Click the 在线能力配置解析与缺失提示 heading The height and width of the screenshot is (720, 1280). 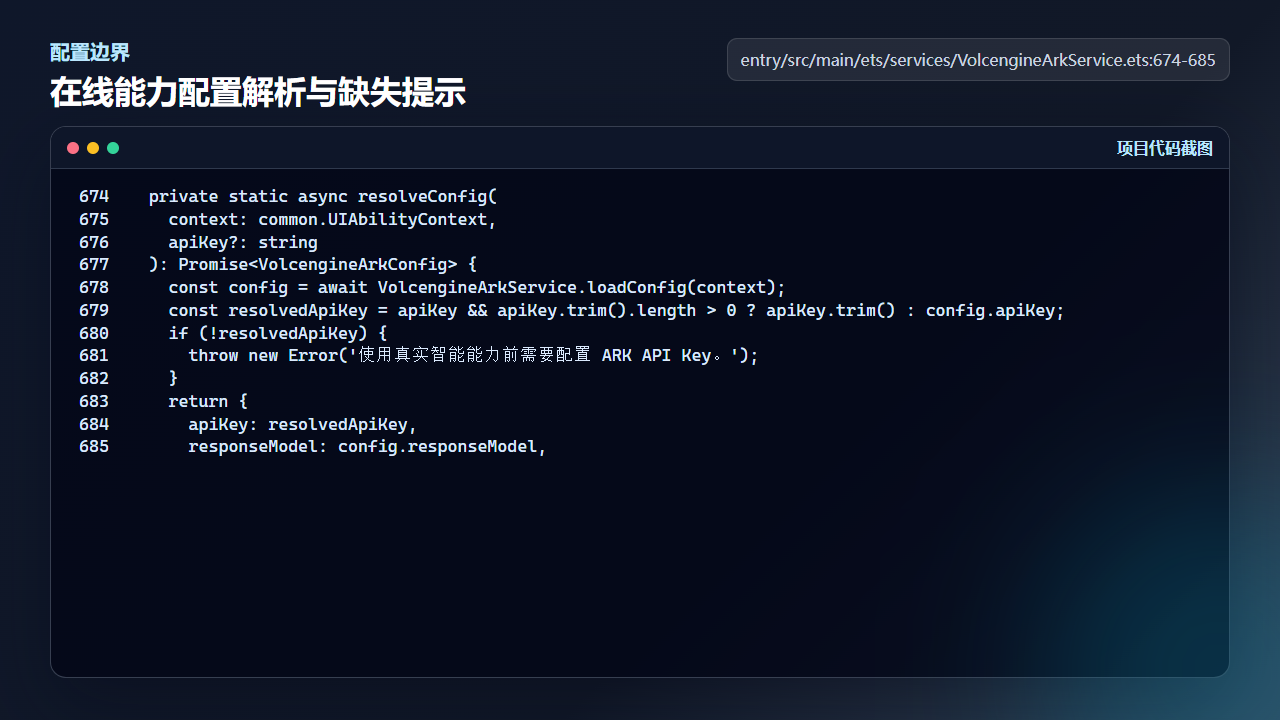[258, 93]
